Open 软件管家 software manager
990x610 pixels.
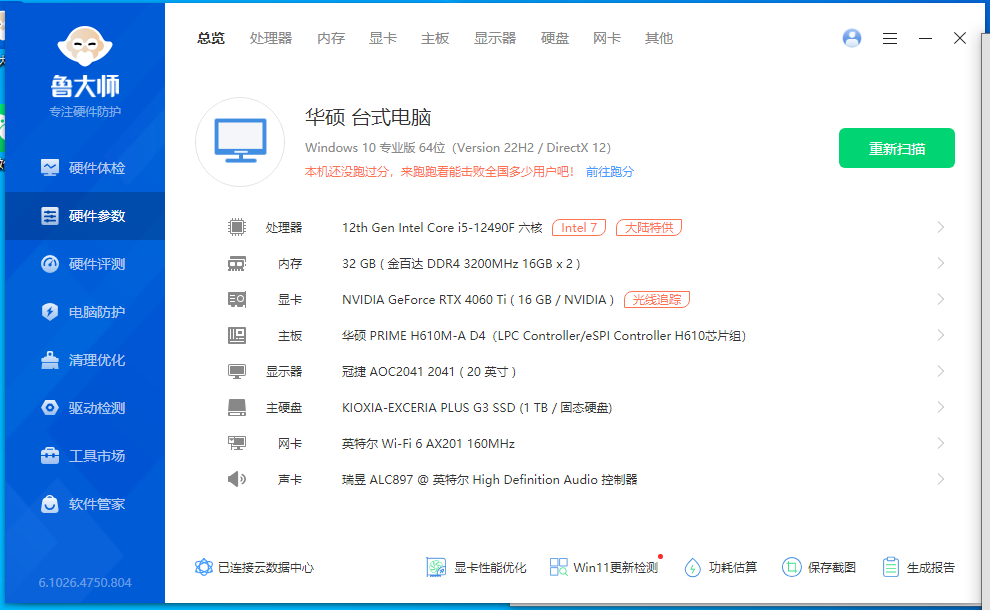click(83, 504)
